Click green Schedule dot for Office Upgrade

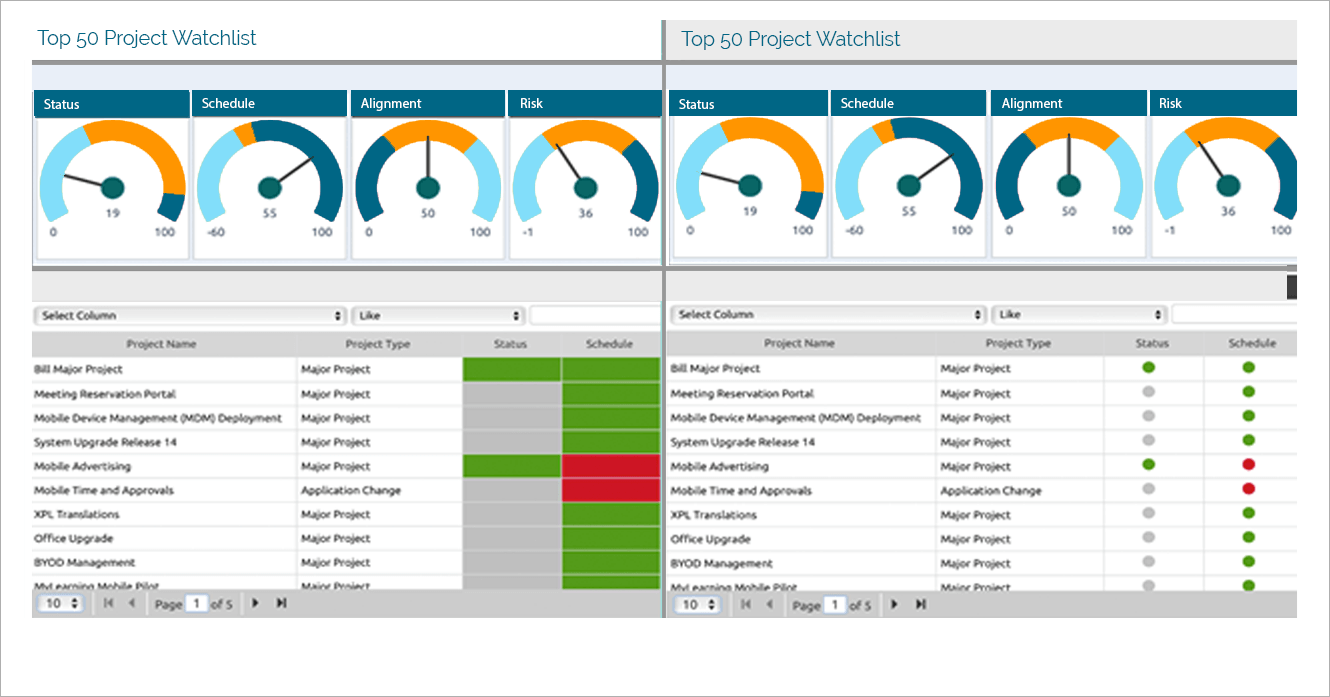[x=1248, y=538]
